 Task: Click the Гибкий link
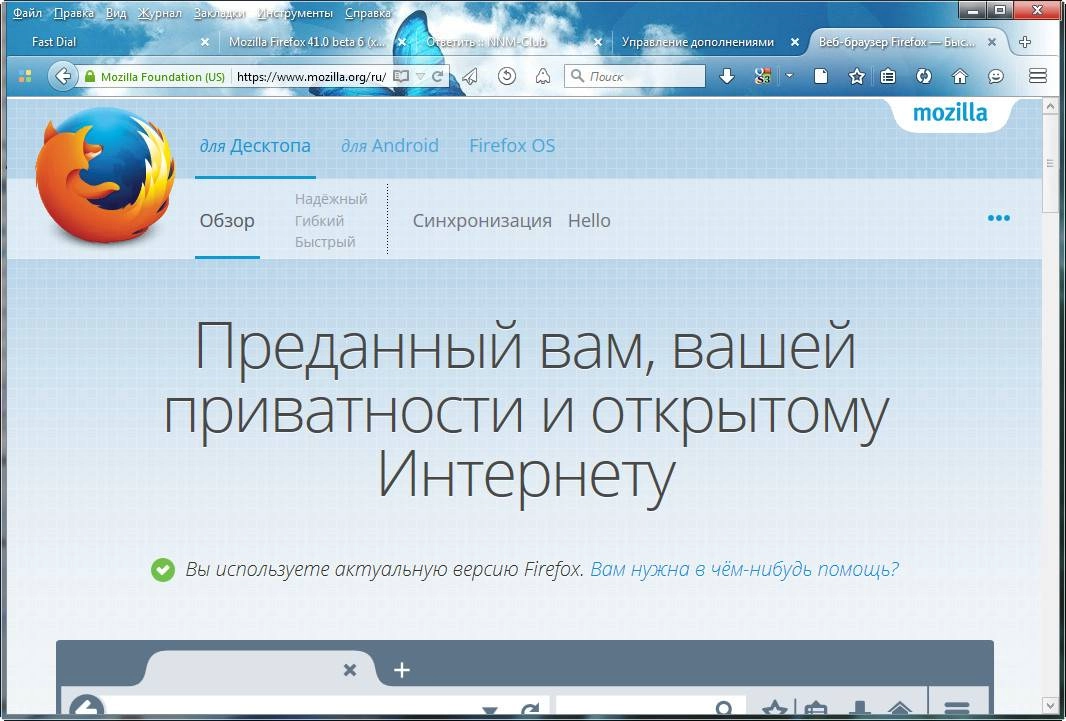click(320, 221)
